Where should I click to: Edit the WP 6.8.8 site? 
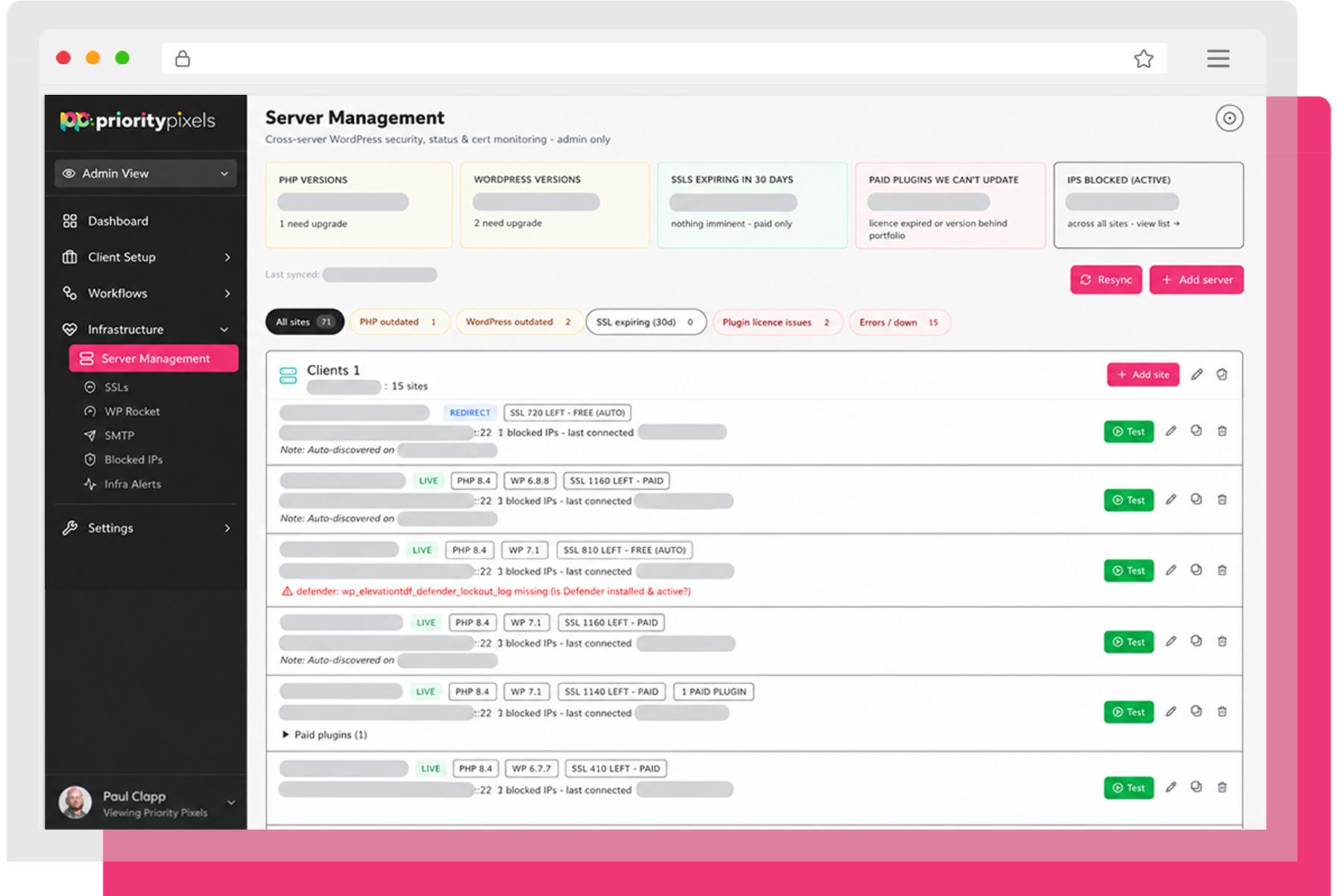pyautogui.click(x=1171, y=500)
